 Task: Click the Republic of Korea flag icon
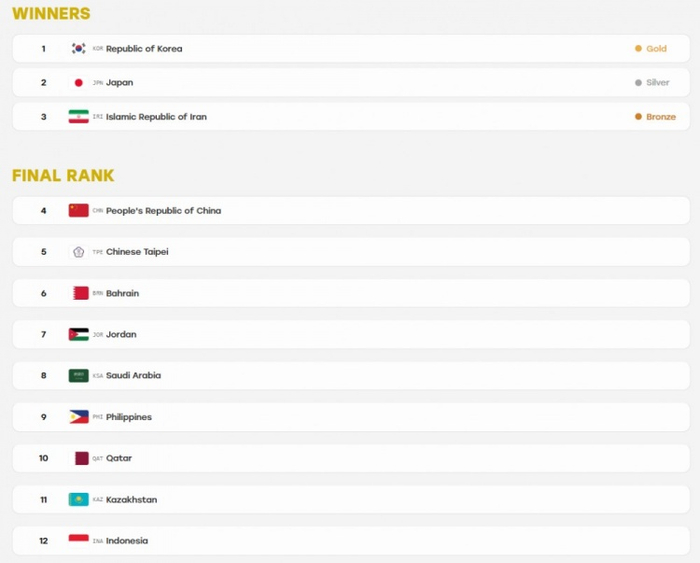[79, 48]
